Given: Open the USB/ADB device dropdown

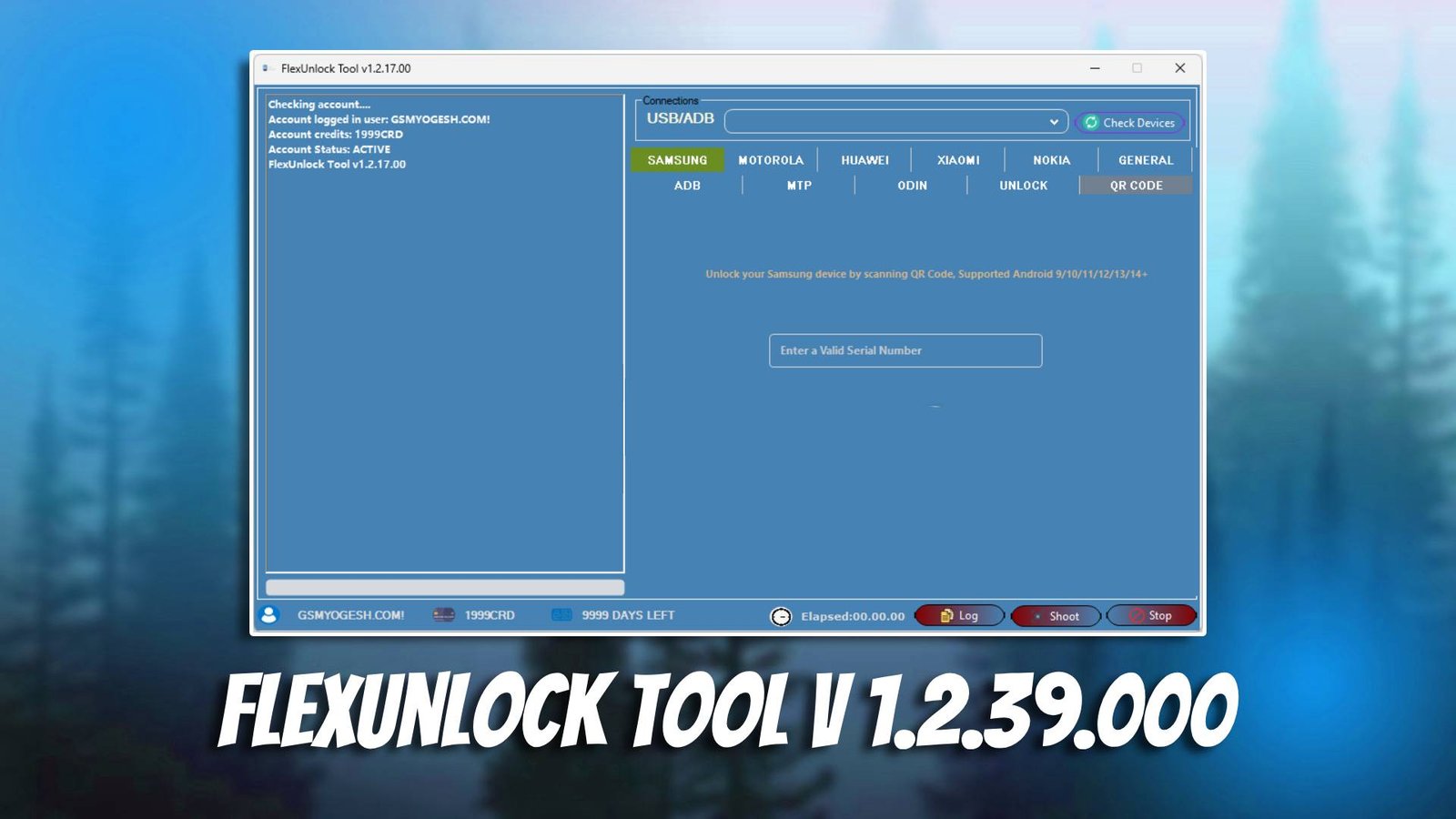Looking at the screenshot, I should [1053, 121].
